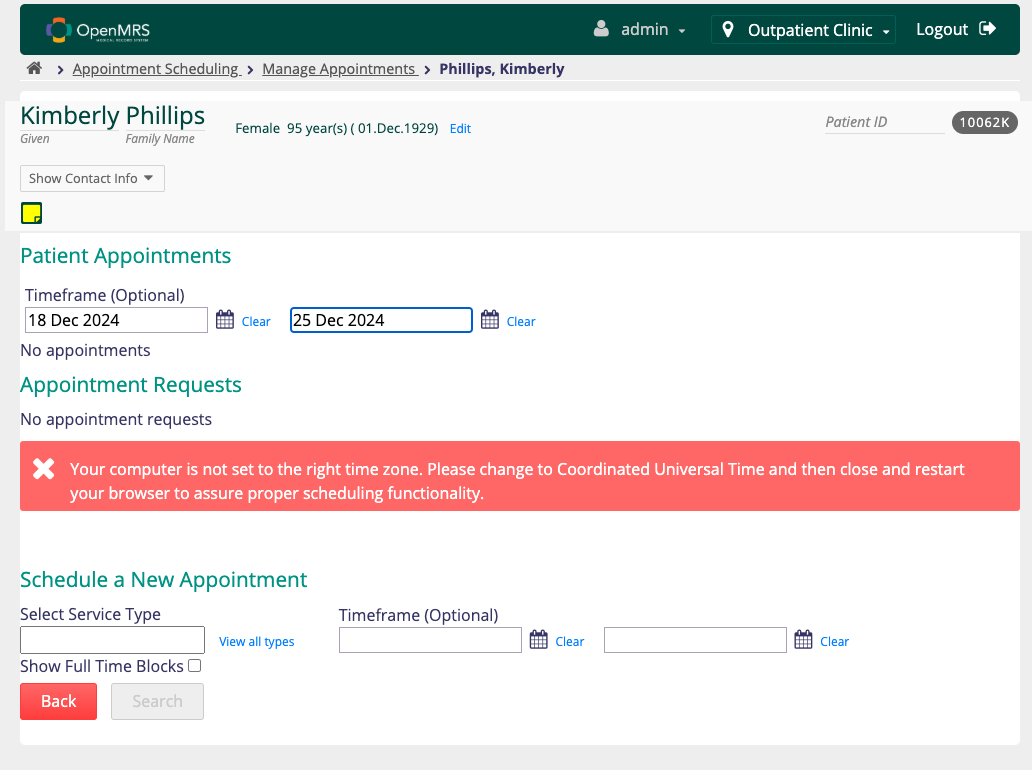Open View all types link
Image resolution: width=1032 pixels, height=770 pixels.
tap(257, 642)
